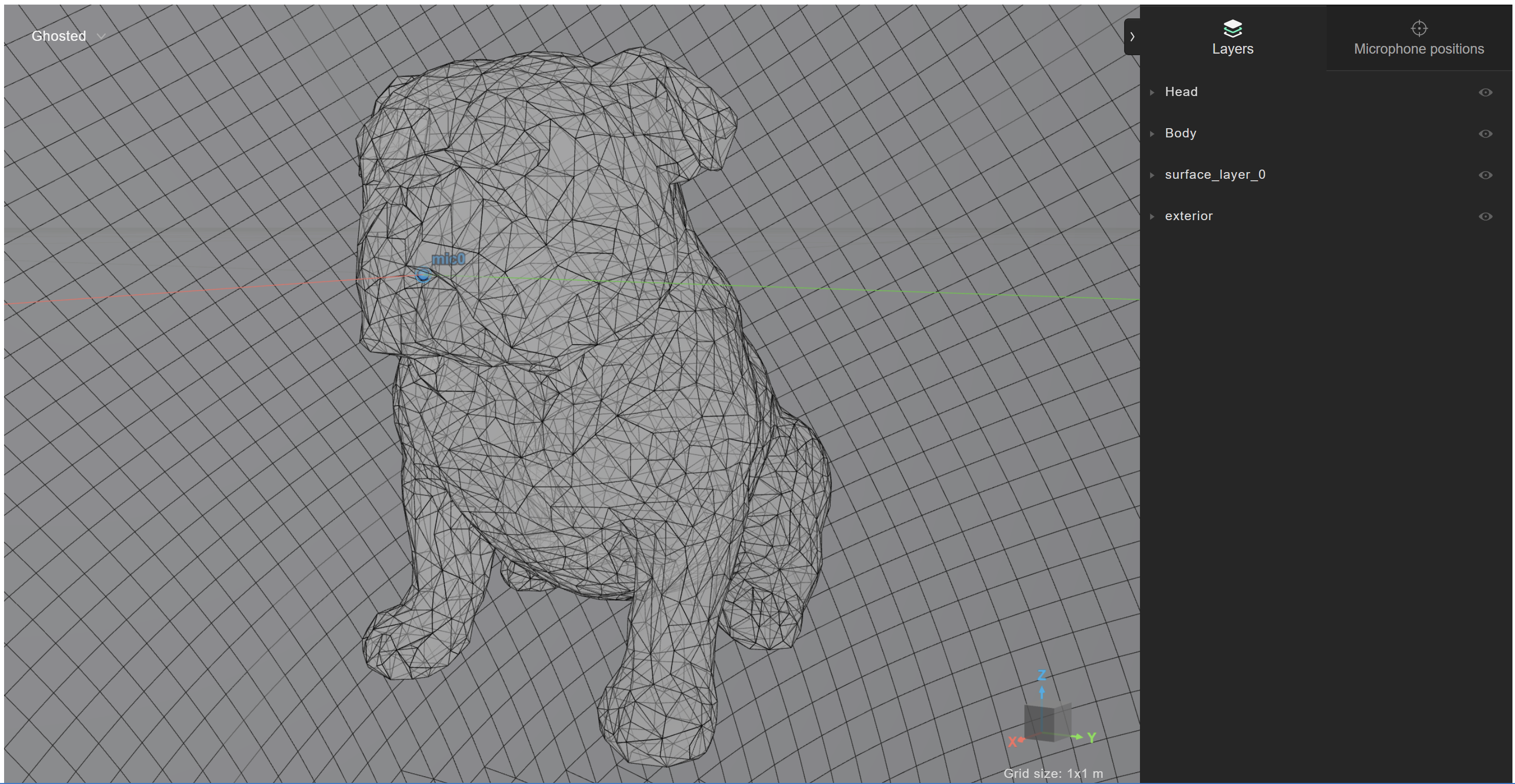Select the mic0 microphone marker
1515x784 pixels.
tap(423, 275)
